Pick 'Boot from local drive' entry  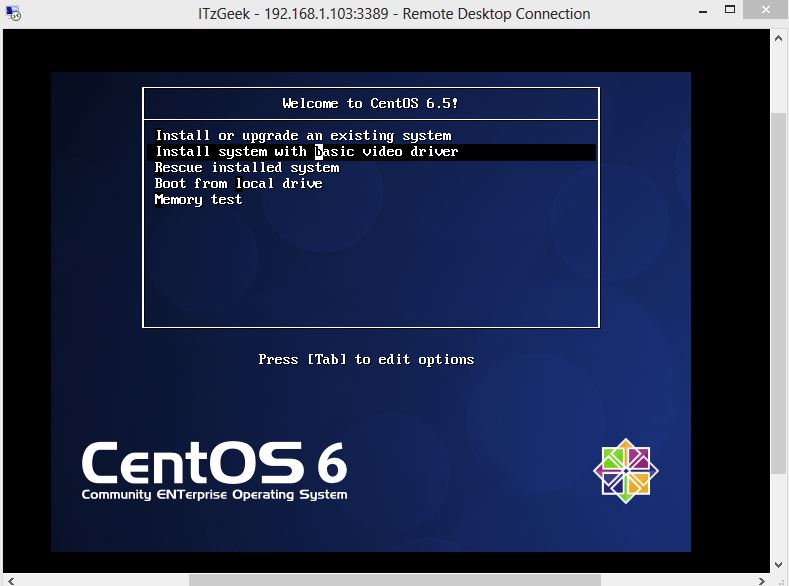pos(239,184)
